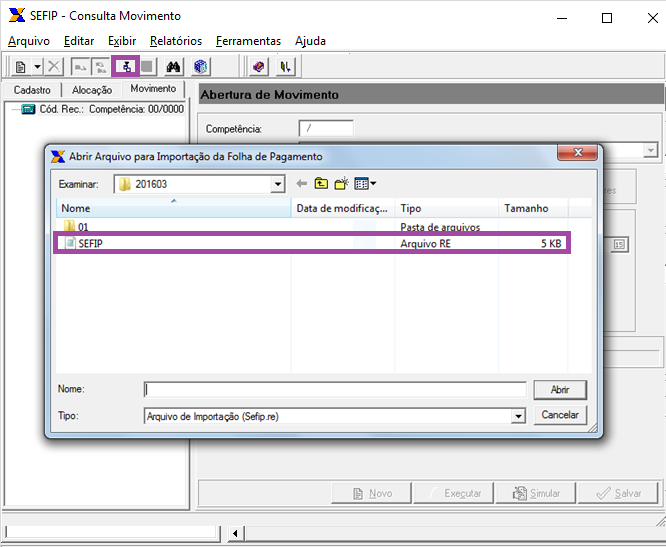Image resolution: width=666 pixels, height=547 pixels.
Task: Expand the Tipo file type dropdown
Action: (x=518, y=416)
